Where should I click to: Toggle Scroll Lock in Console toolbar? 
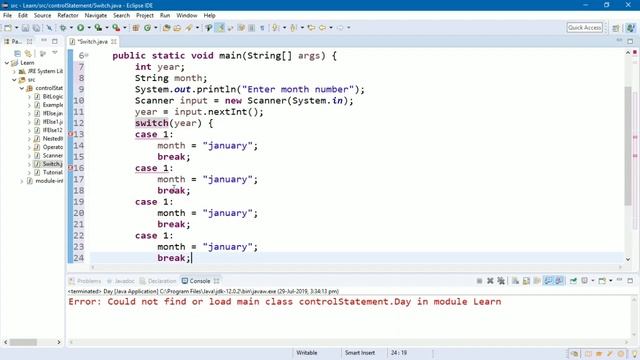coord(527,281)
